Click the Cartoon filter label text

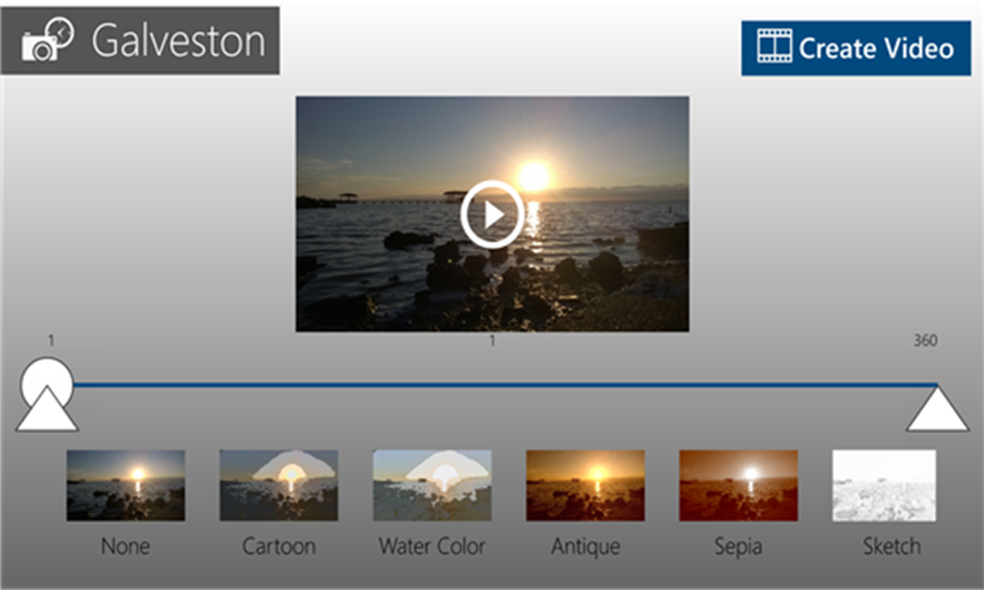click(x=279, y=546)
